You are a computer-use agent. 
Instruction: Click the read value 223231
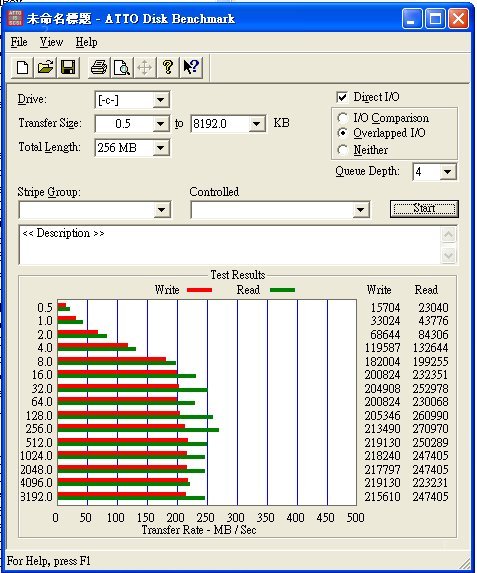431,483
